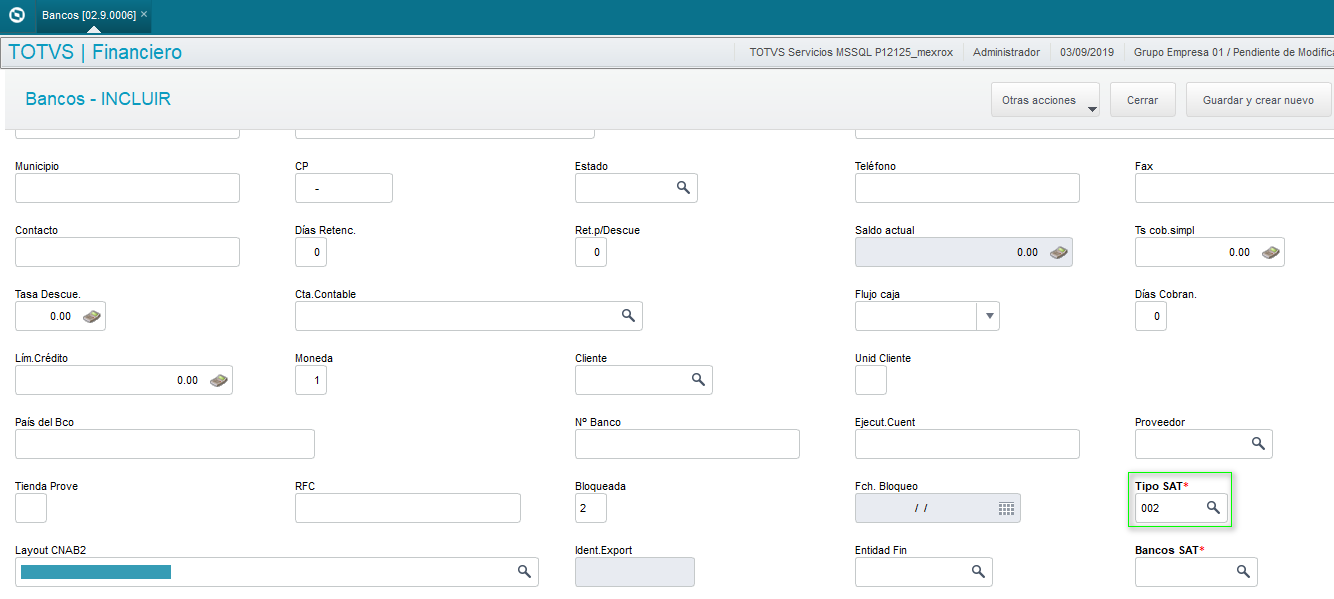The width and height of the screenshot is (1334, 599).
Task: Open the Ts cob.simpl calculator icon
Action: [x=1271, y=252]
